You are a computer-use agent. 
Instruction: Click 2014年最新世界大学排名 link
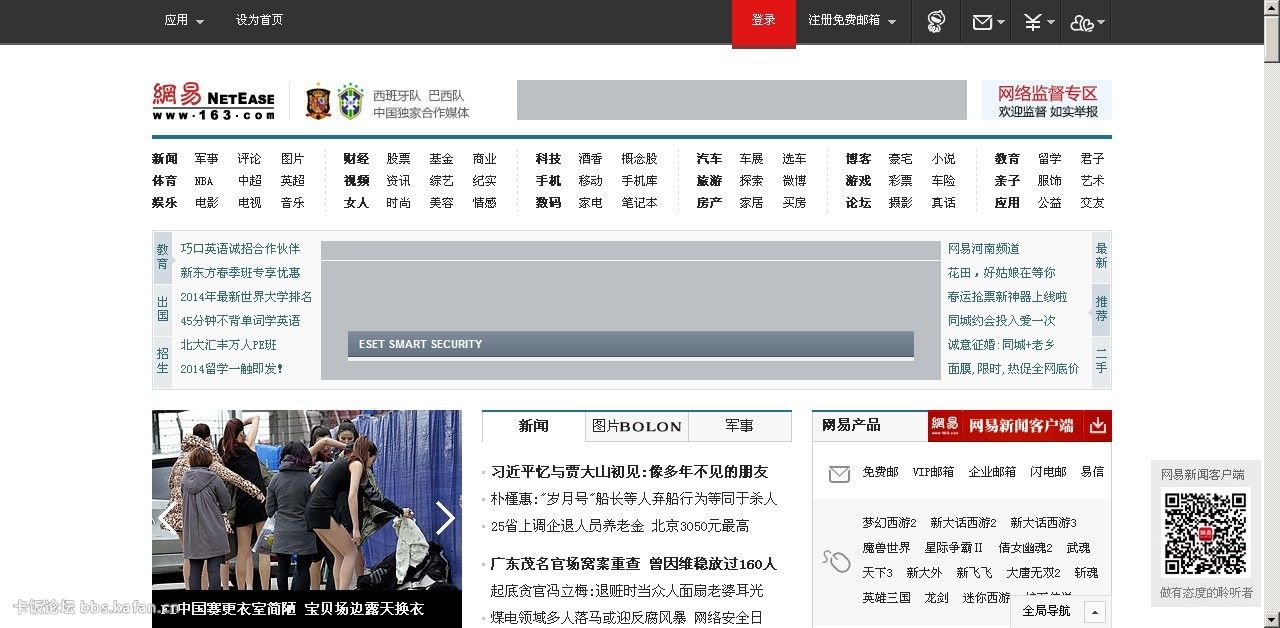point(246,297)
